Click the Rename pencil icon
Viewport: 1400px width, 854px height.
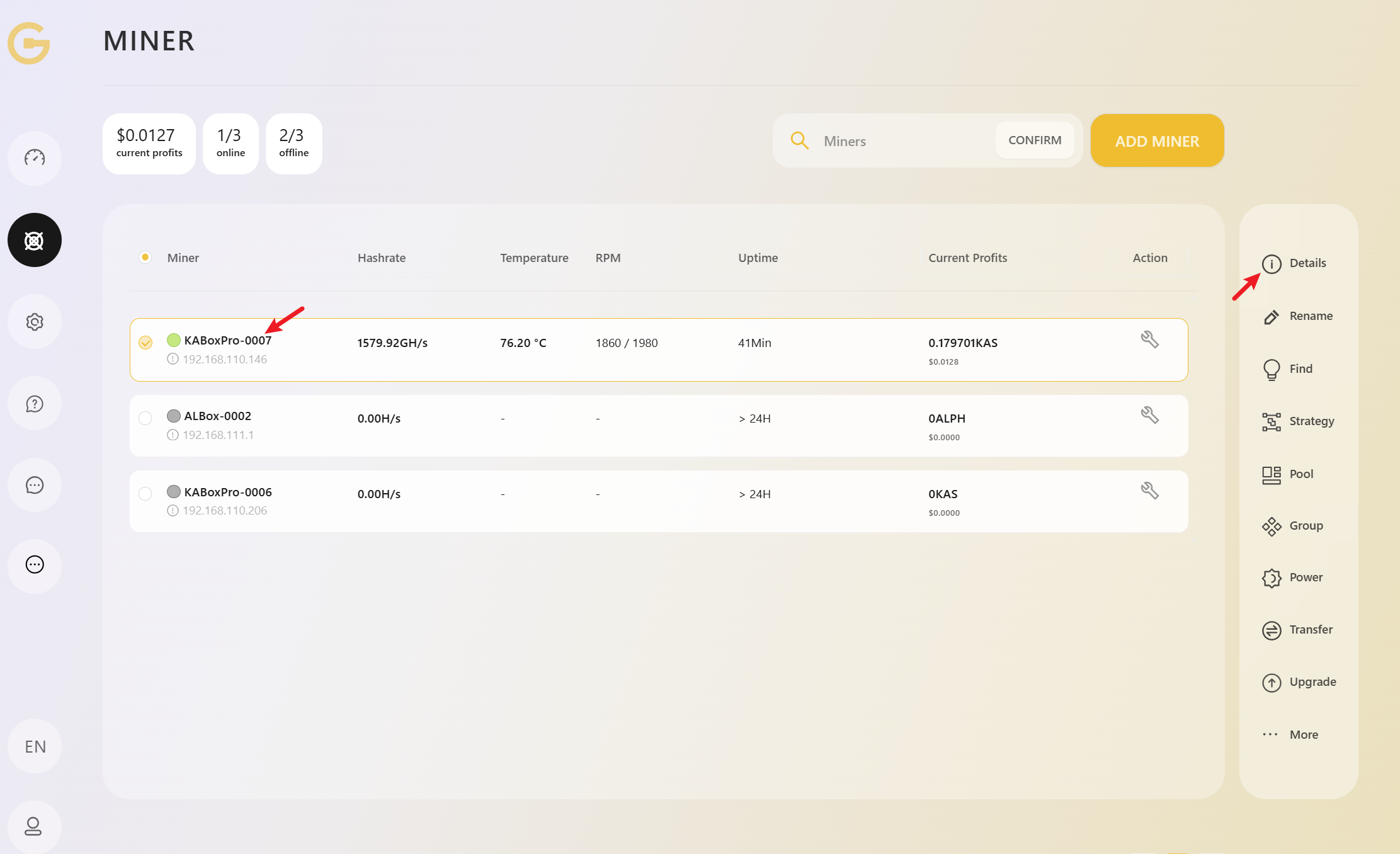1272,317
